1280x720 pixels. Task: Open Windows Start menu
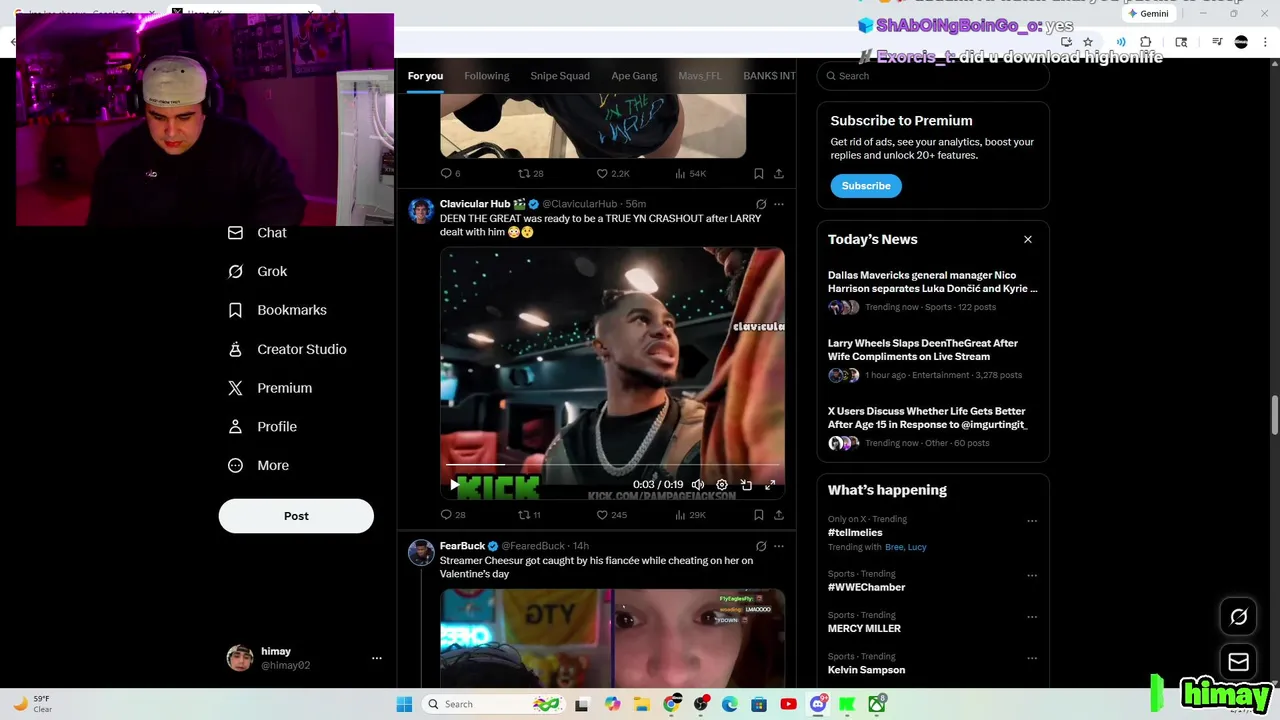click(404, 704)
